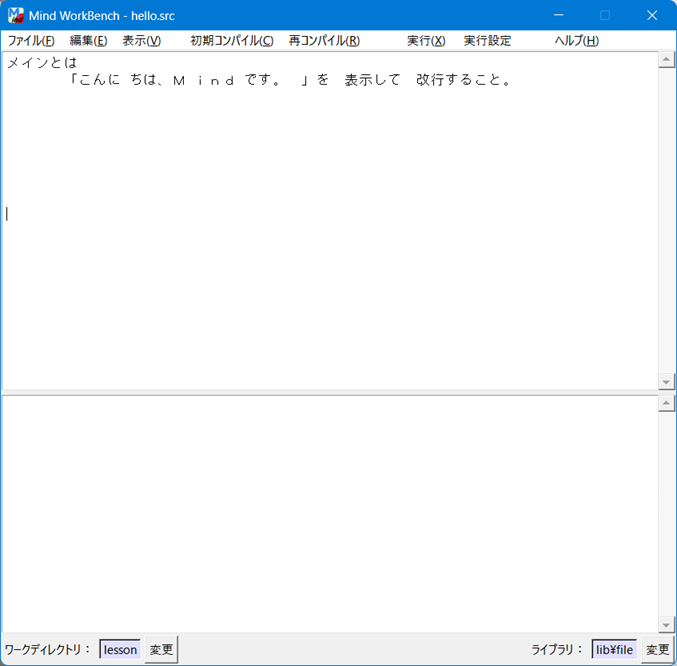Image resolution: width=677 pixels, height=666 pixels.
Task: Run the program via 実行(X)
Action: coord(426,41)
